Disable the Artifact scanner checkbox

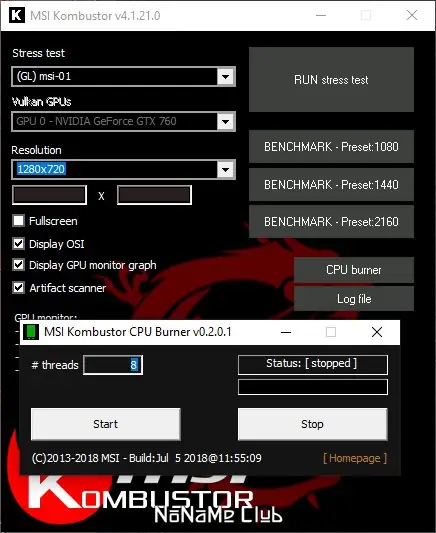tap(18, 288)
